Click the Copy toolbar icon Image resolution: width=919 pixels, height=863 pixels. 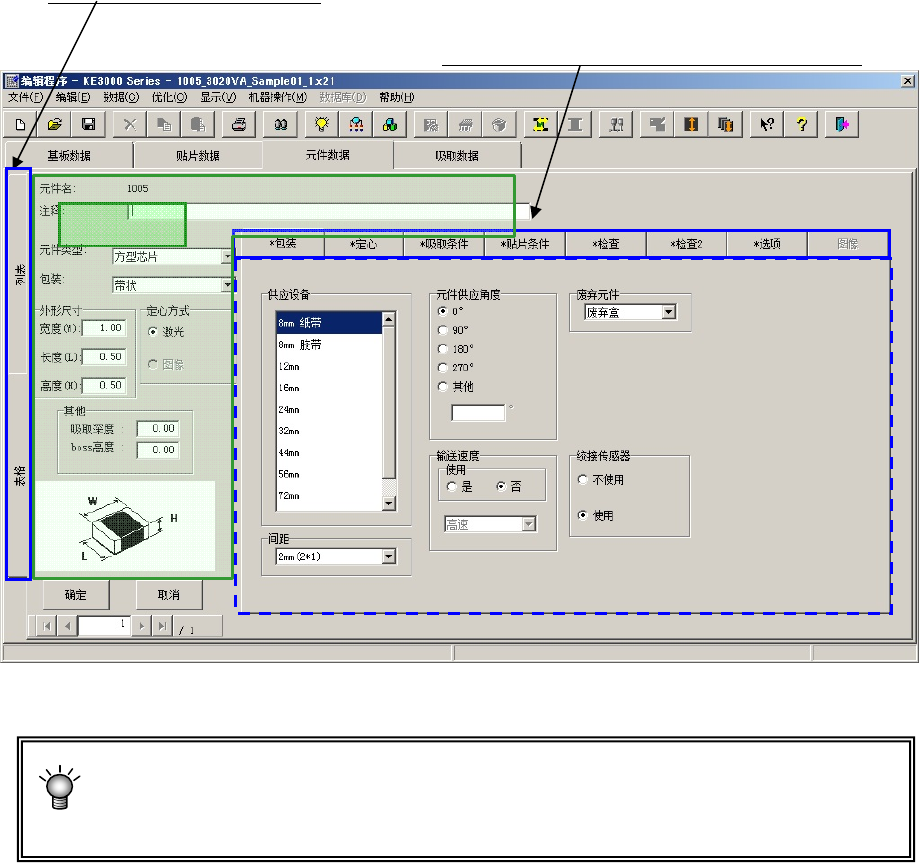164,124
